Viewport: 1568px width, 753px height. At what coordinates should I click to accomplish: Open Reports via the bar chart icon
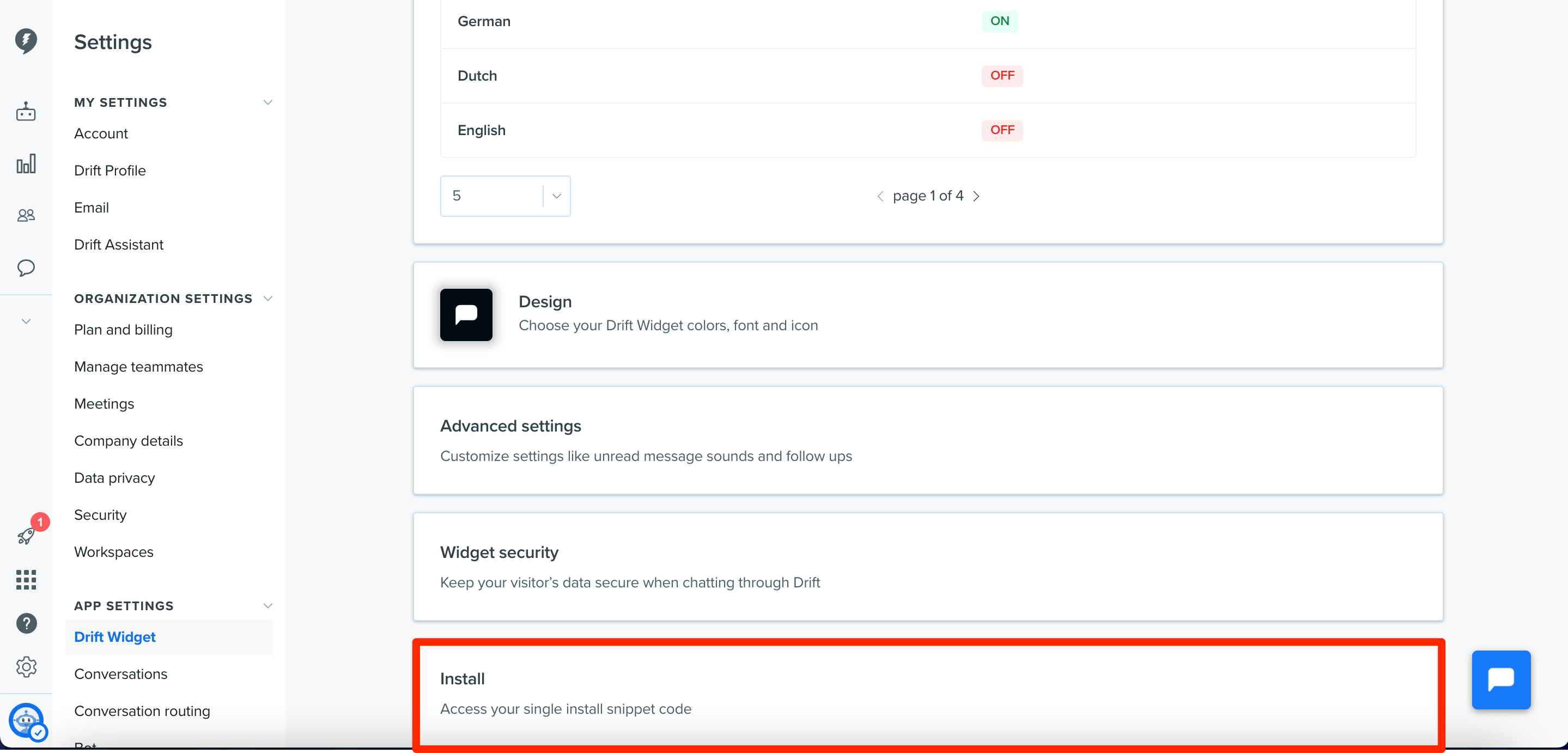[26, 163]
